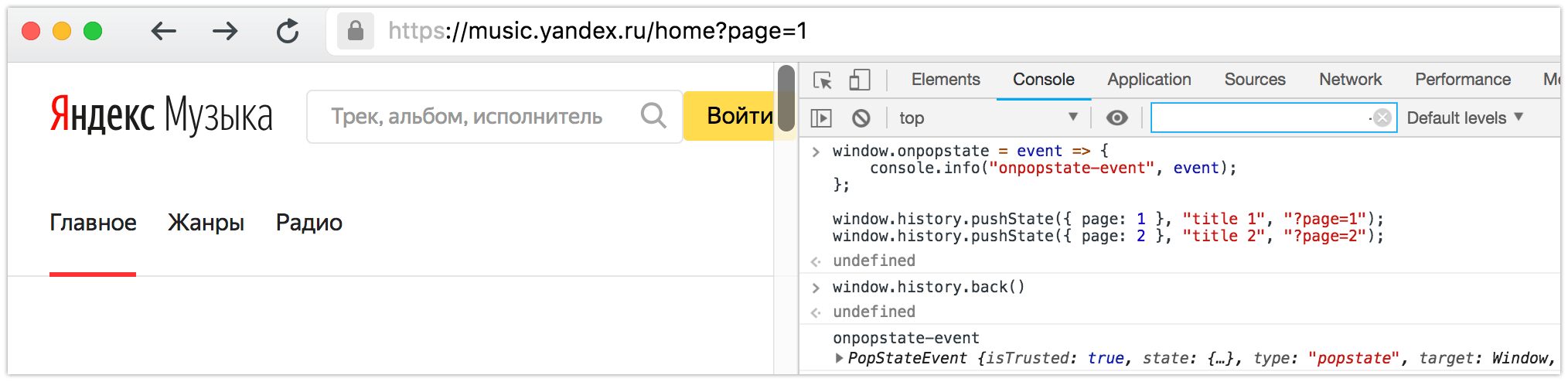Click the browser back arrow
The width and height of the screenshot is (1568, 382).
(163, 31)
